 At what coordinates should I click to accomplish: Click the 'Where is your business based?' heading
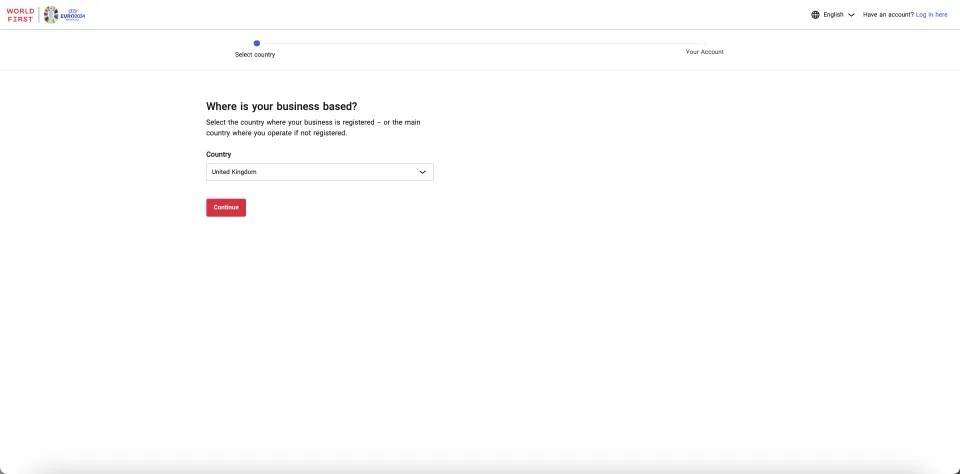pyautogui.click(x=282, y=106)
